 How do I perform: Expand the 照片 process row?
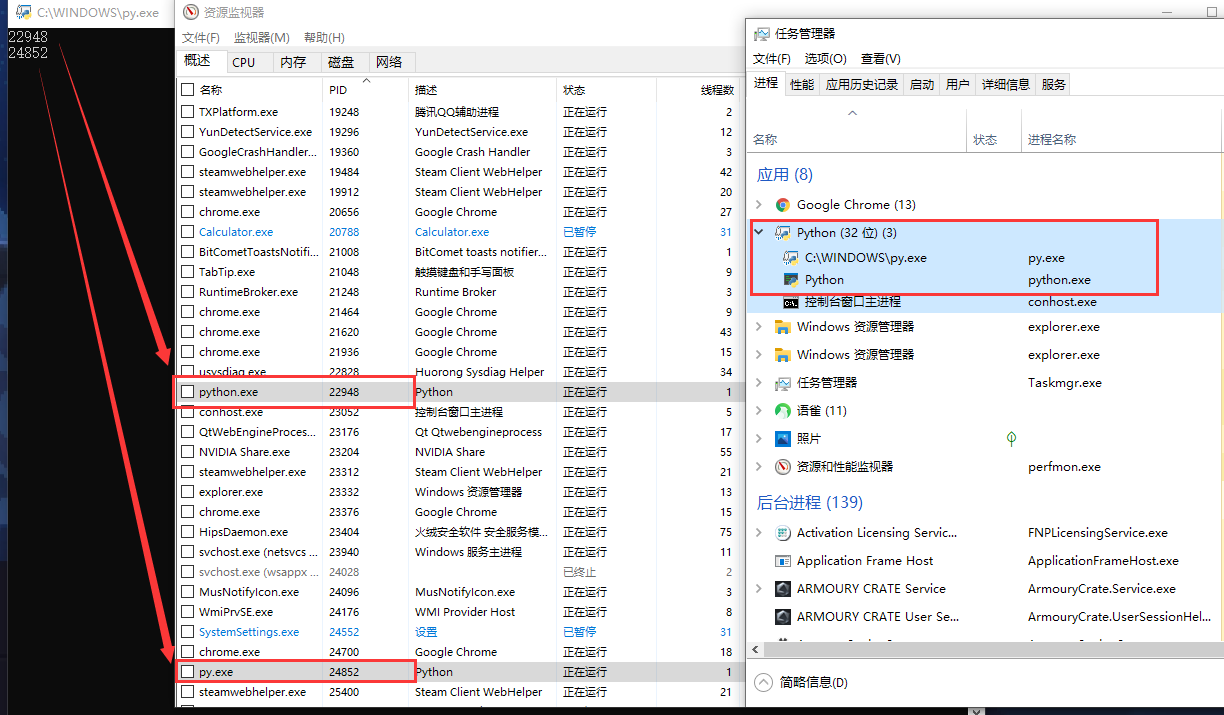click(x=759, y=439)
